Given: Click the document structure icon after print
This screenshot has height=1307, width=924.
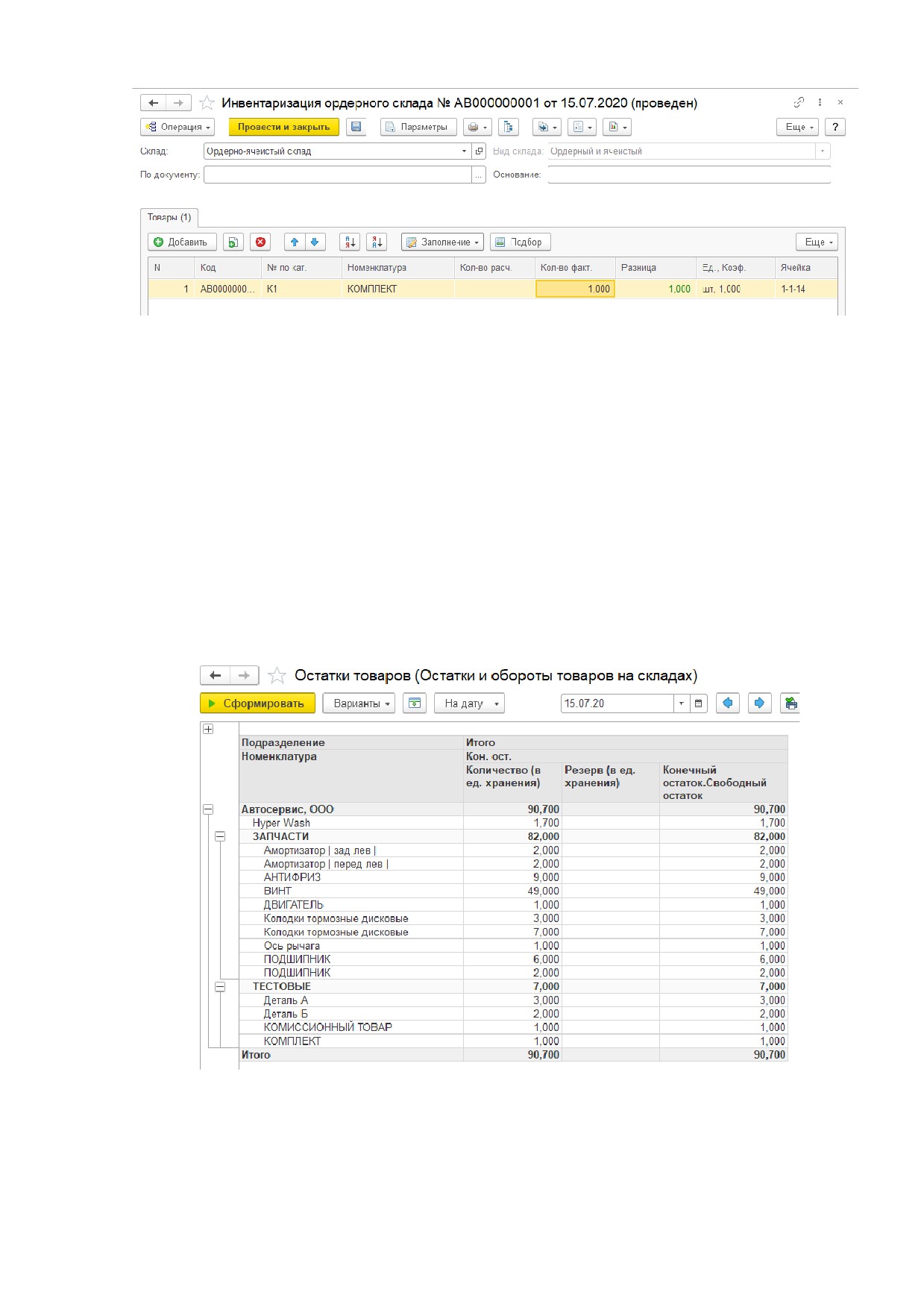Looking at the screenshot, I should [x=509, y=127].
